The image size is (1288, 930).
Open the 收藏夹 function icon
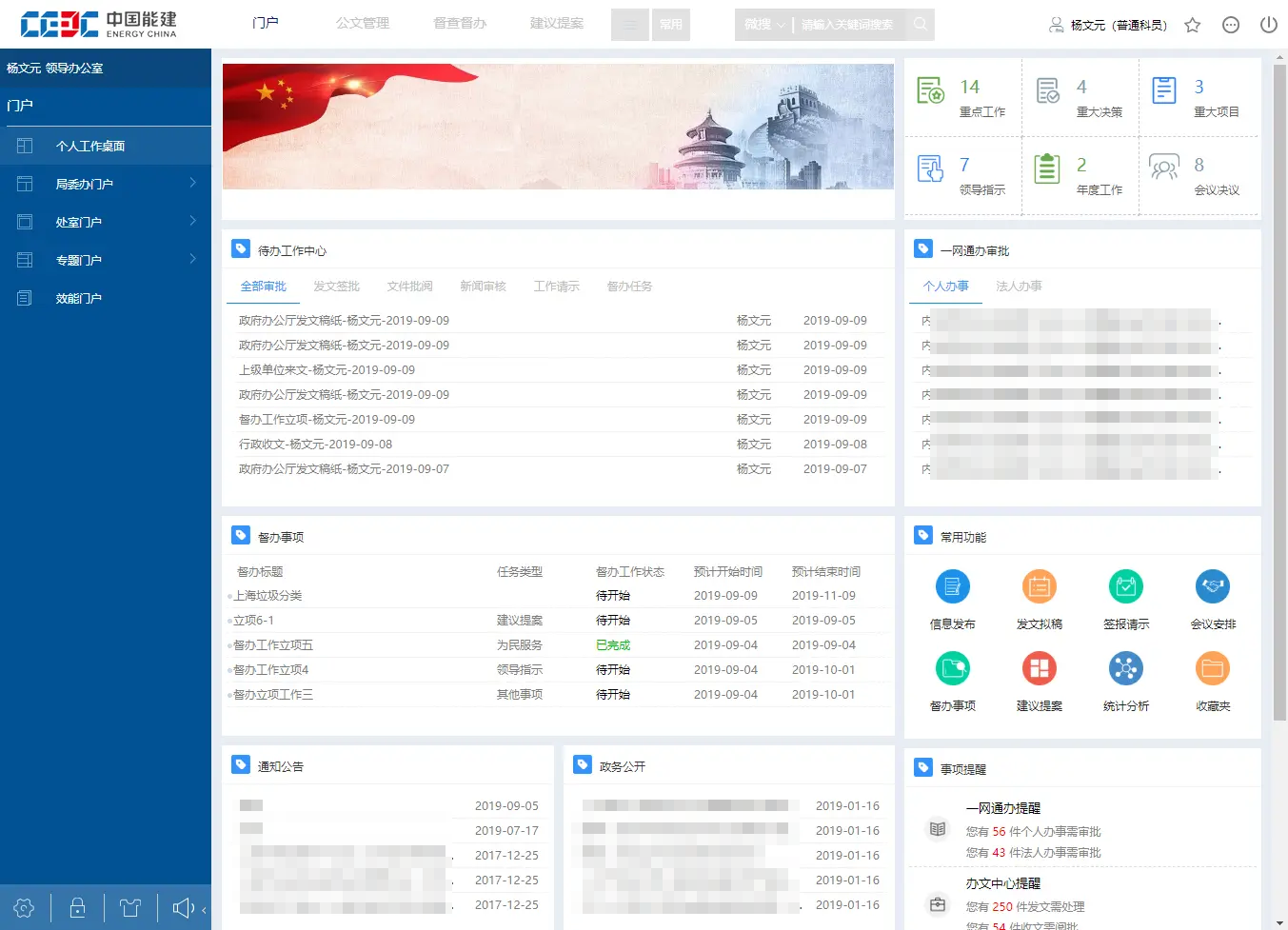[x=1213, y=668]
